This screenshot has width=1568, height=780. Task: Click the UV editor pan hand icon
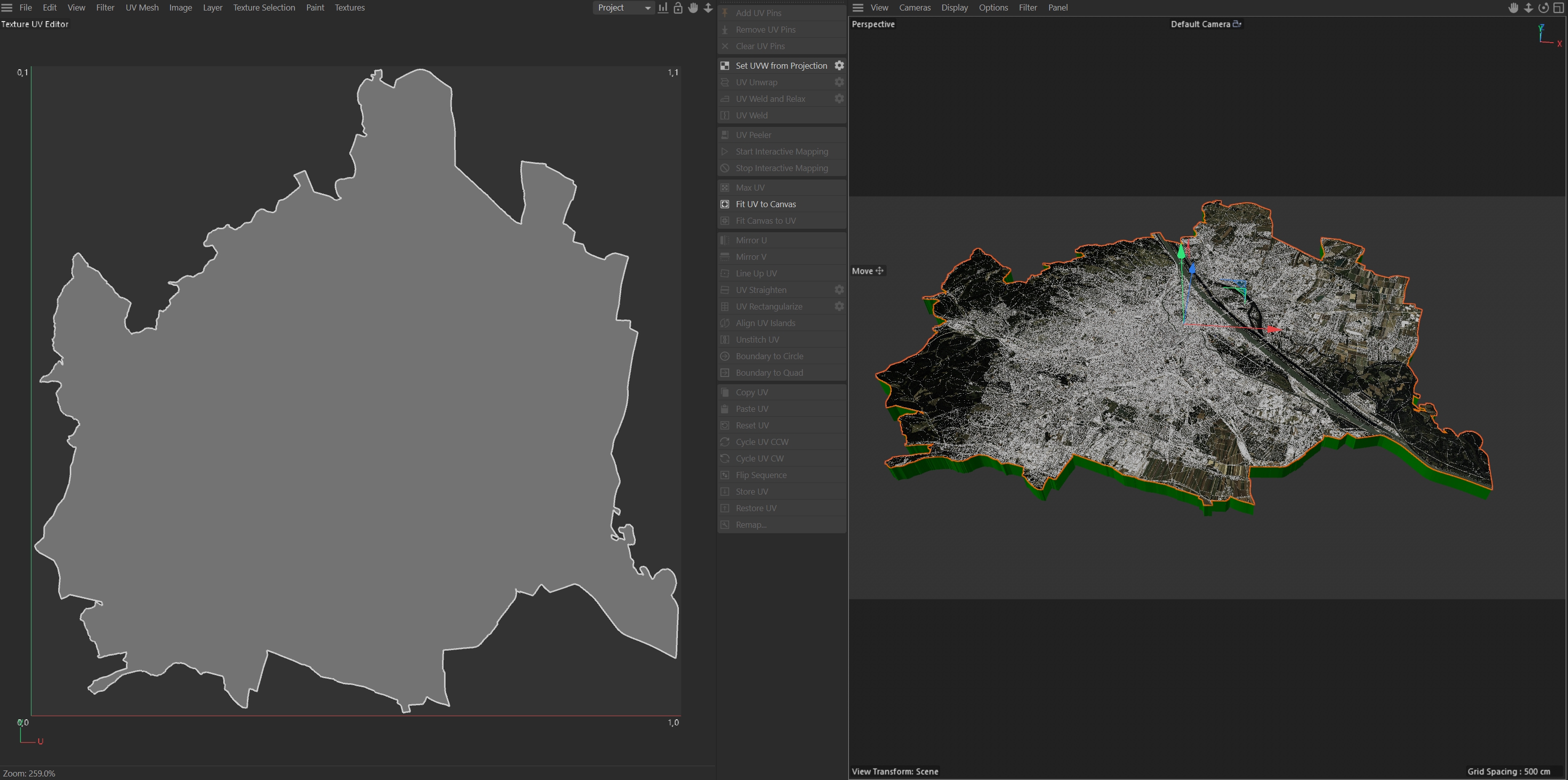[693, 8]
